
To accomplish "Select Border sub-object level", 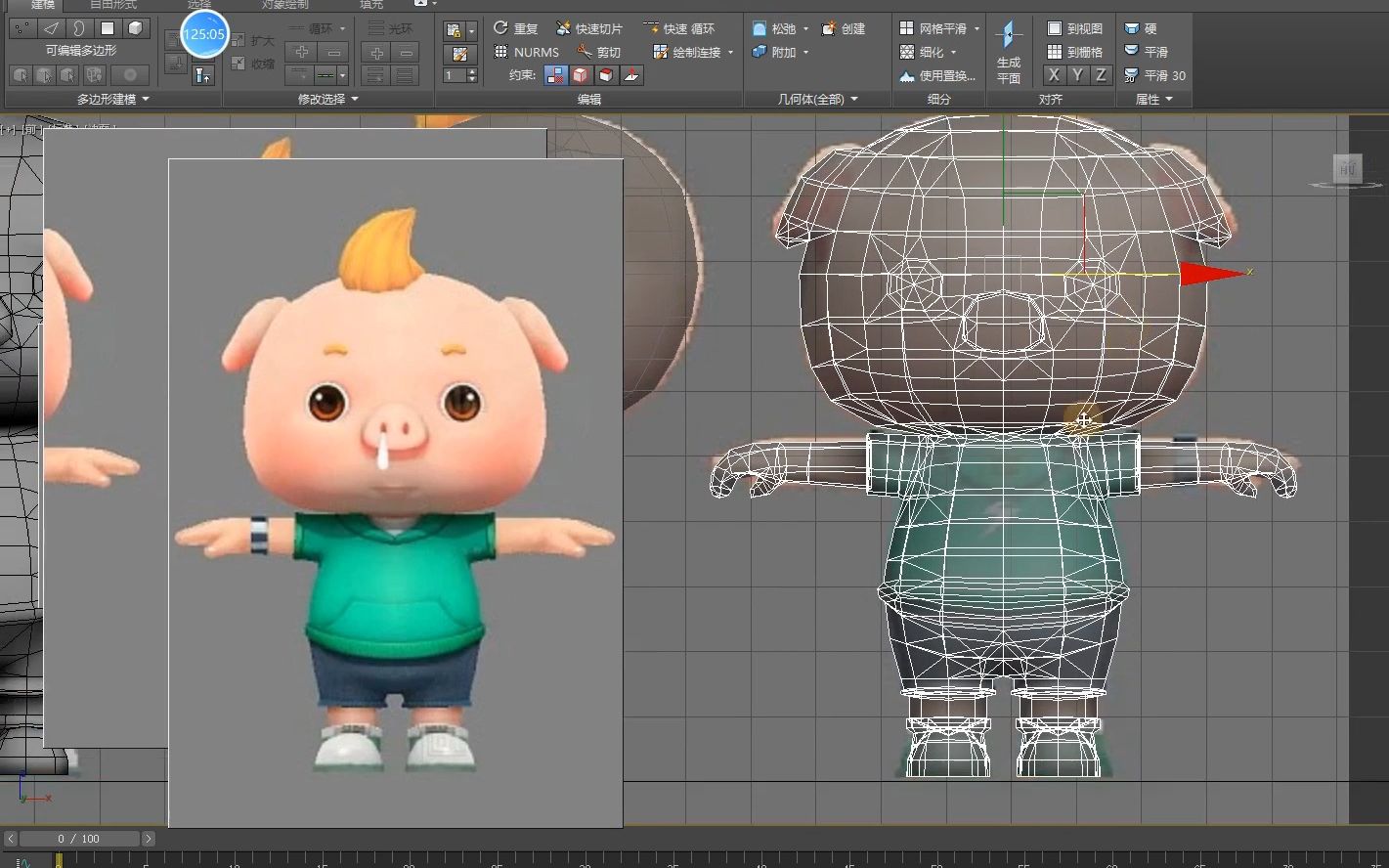I will [x=79, y=28].
